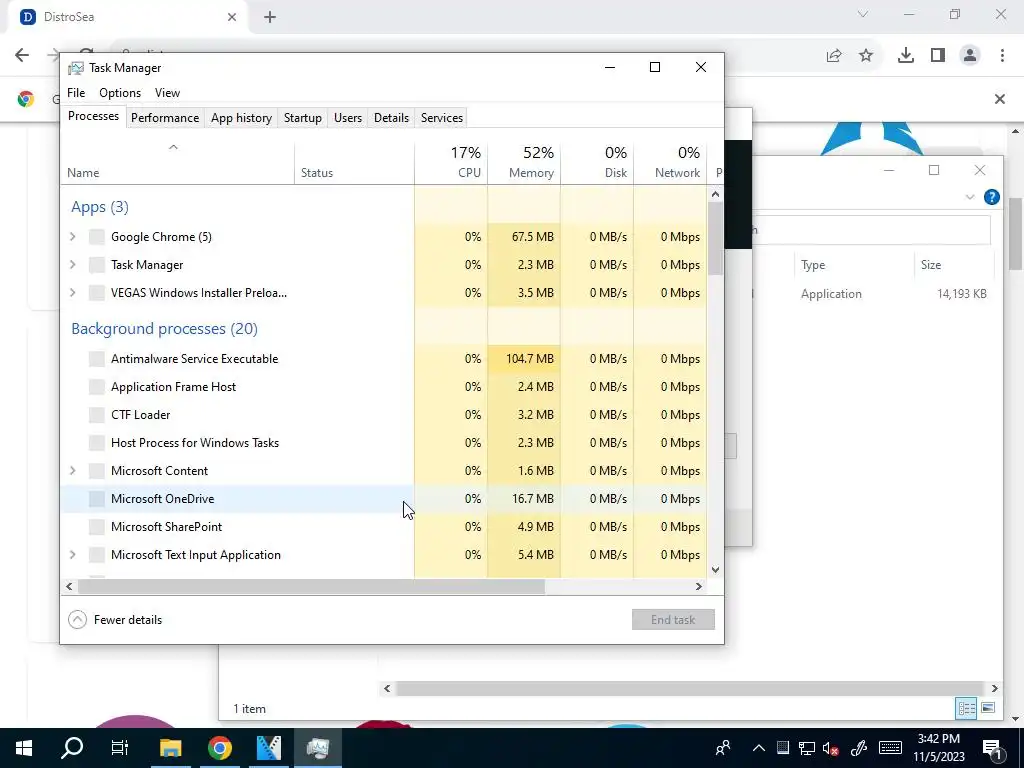This screenshot has width=1024, height=768.
Task: Click Task Manager taskbar icon
Action: [x=317, y=748]
